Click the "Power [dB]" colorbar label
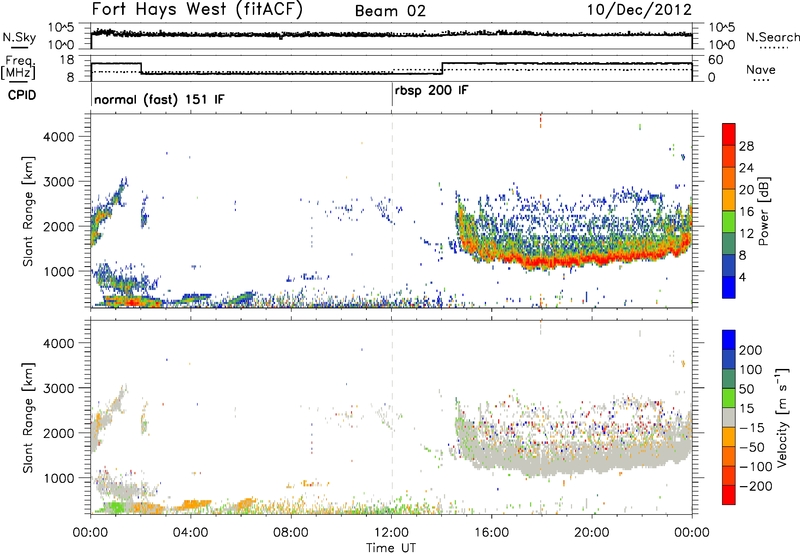Screen dimensions: 800x554 click(764, 211)
